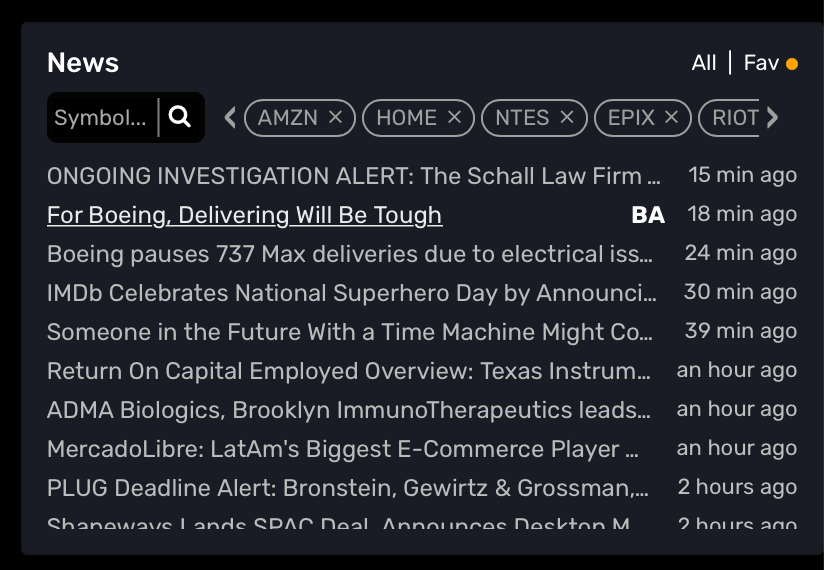This screenshot has width=824, height=570.
Task: Remove the EPIX symbol filter chip
Action: click(x=672, y=118)
